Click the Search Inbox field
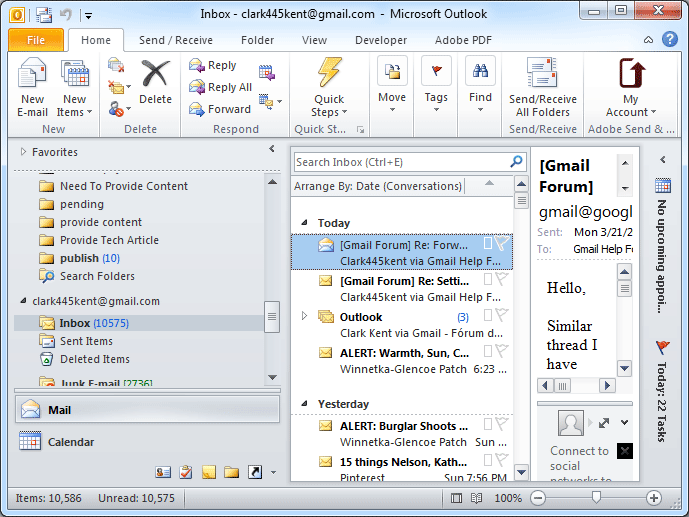 (402, 162)
